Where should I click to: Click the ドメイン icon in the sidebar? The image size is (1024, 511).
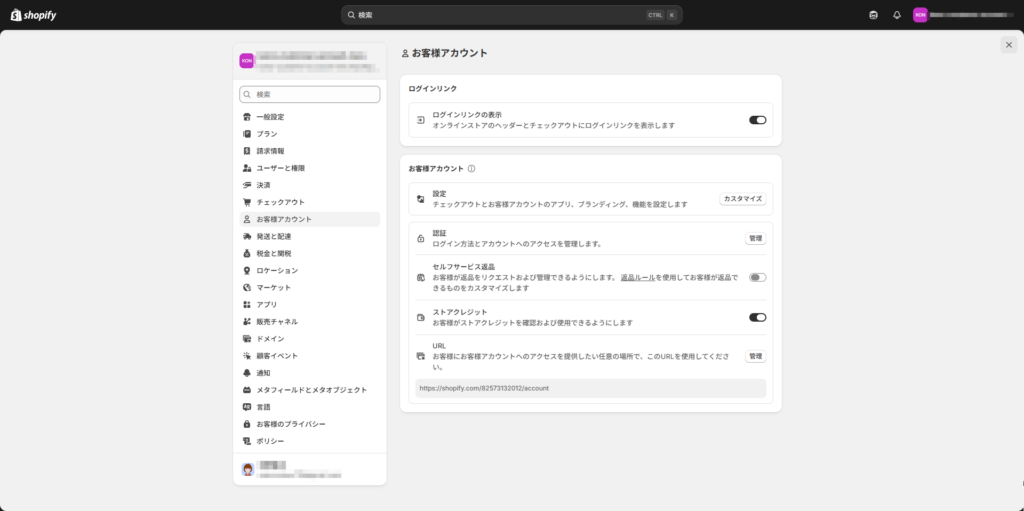click(247, 338)
